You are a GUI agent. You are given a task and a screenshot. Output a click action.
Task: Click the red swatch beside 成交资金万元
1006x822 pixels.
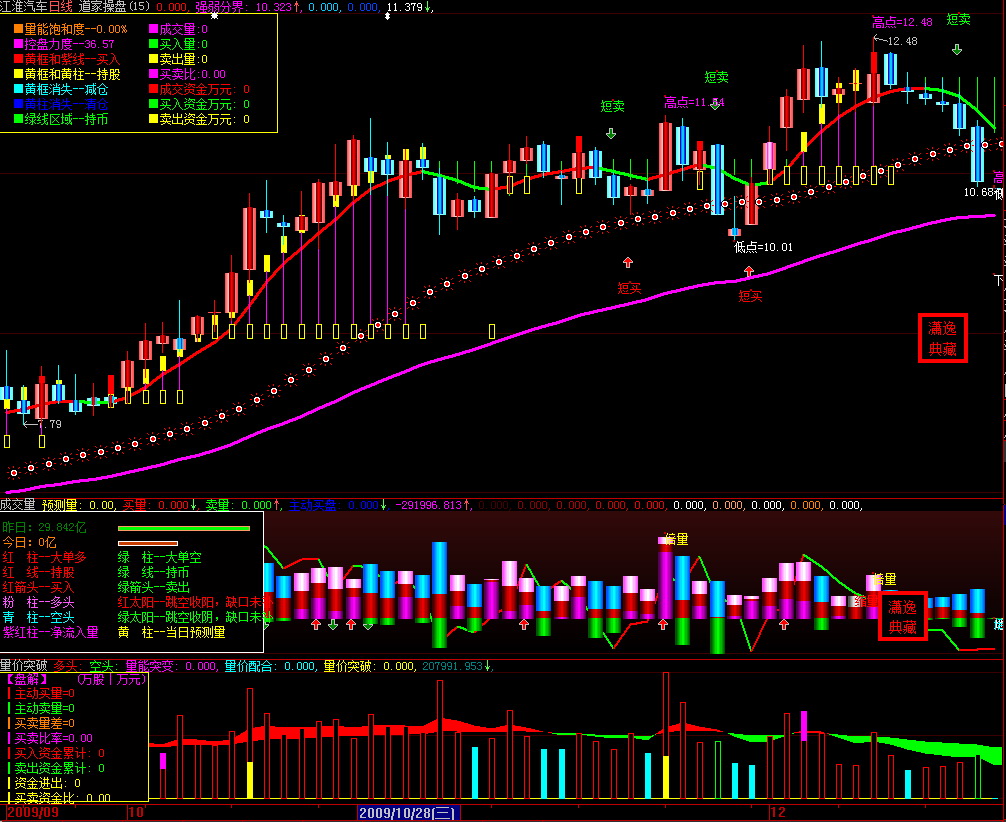[x=153, y=89]
